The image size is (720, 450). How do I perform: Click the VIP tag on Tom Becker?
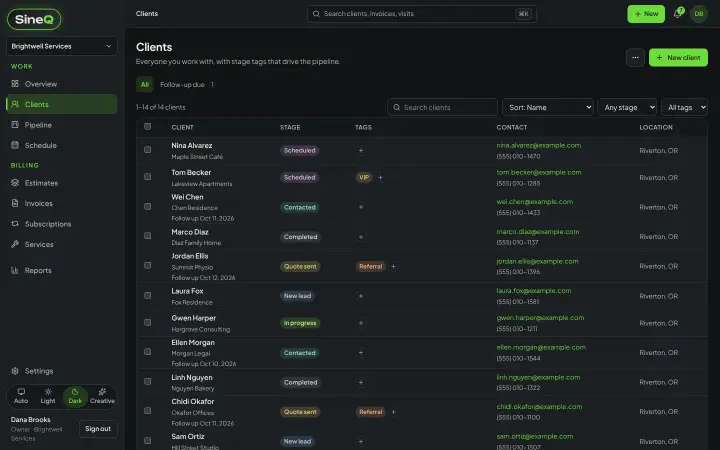[364, 177]
